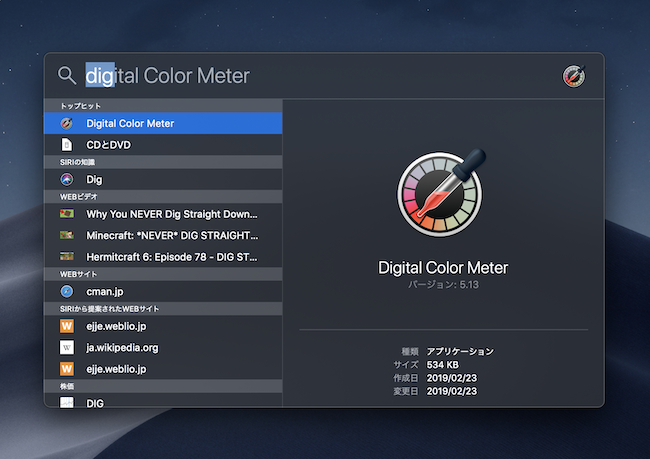Open Why You NEVER Dig Straight Down video
Screen dimensions: 650x459
click(163, 214)
